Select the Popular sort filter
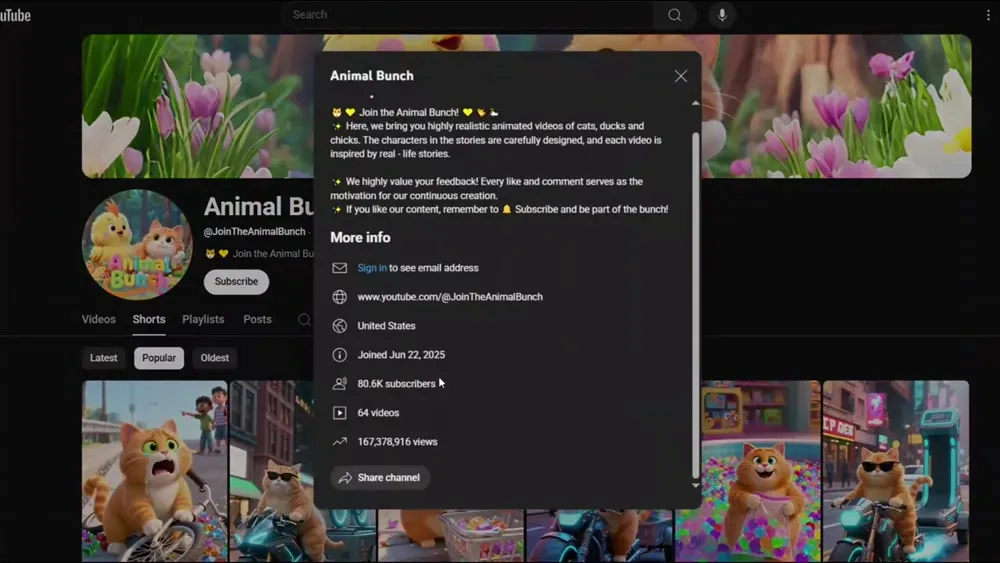 pos(159,358)
